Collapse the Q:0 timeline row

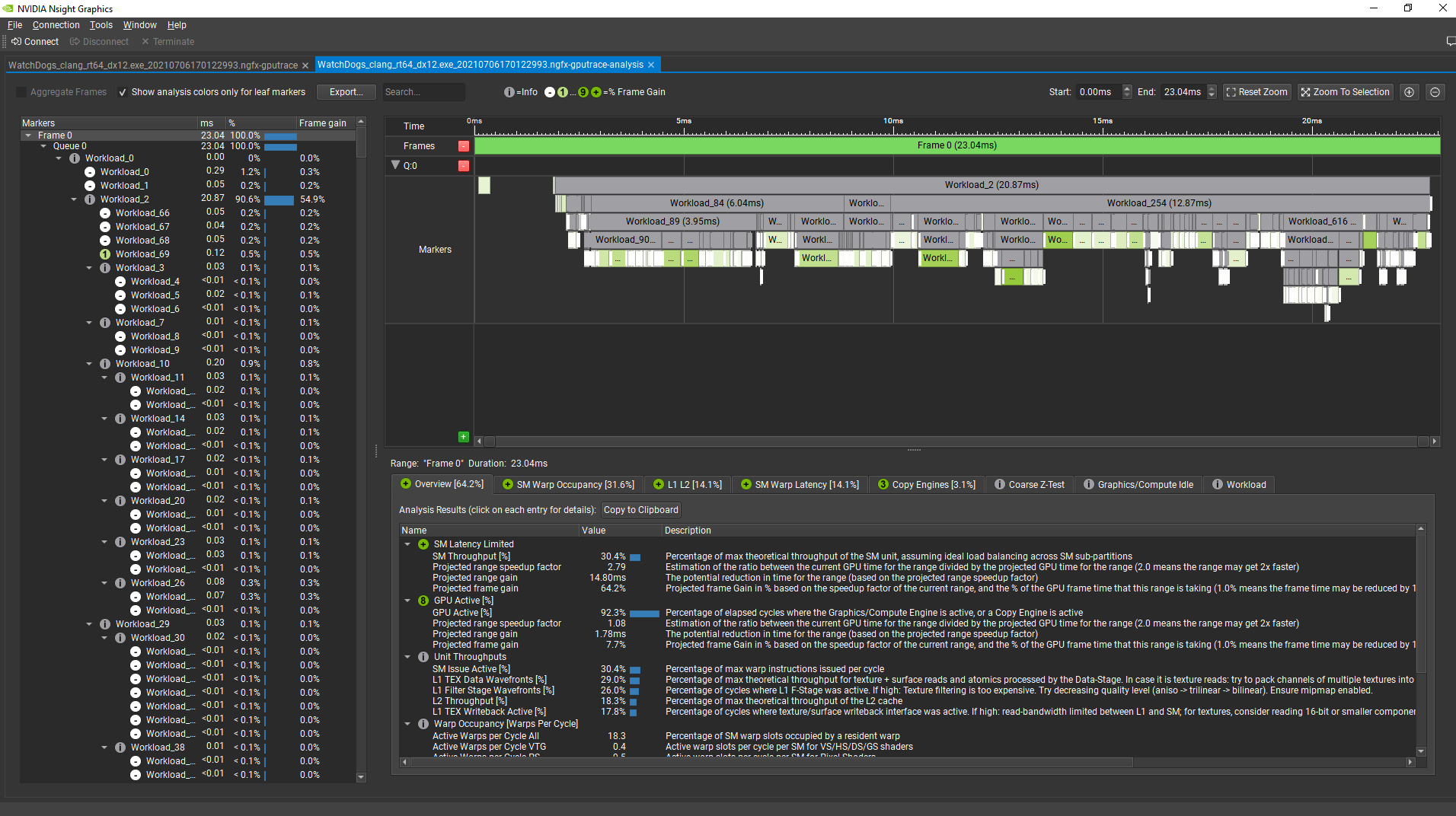click(395, 165)
